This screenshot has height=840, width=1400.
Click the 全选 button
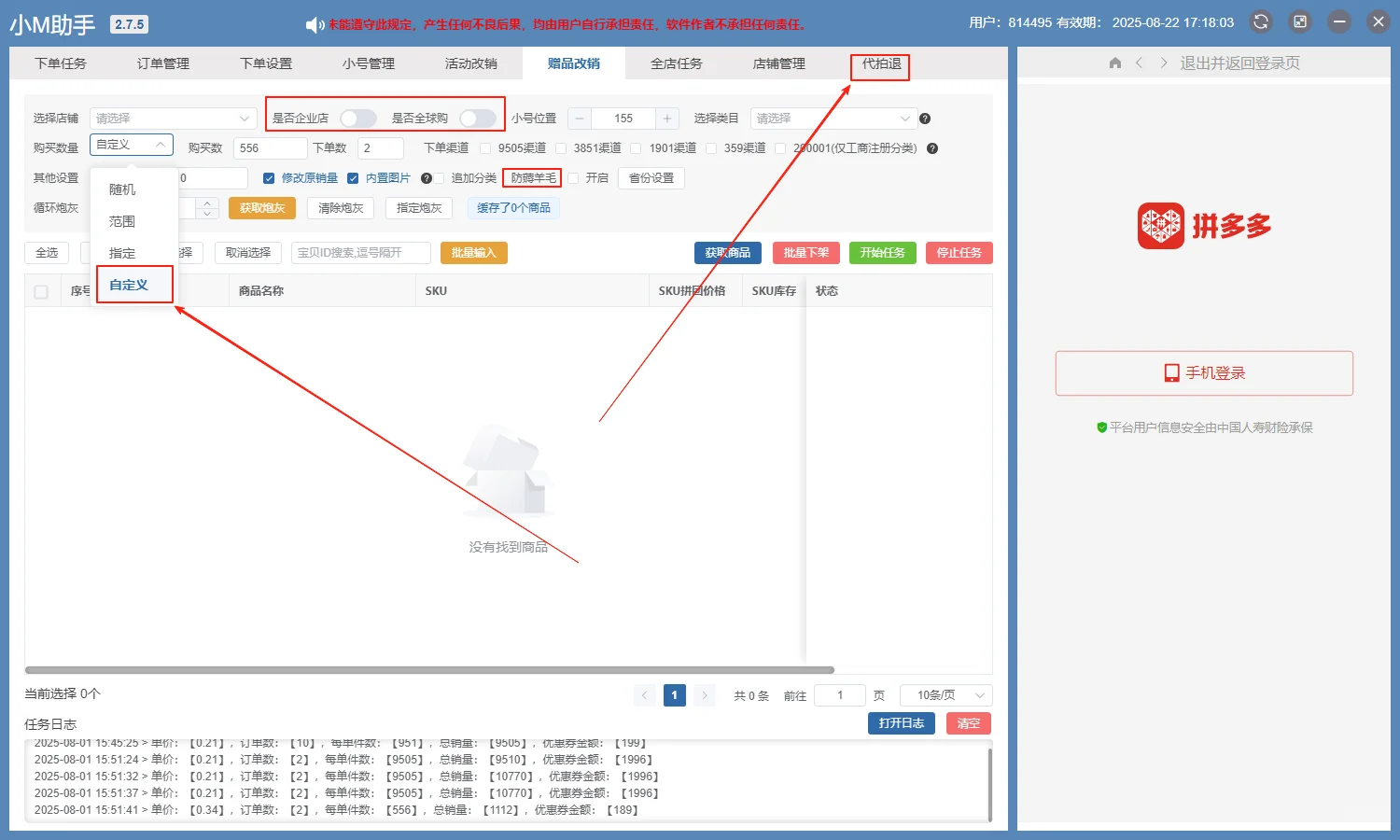[x=47, y=253]
